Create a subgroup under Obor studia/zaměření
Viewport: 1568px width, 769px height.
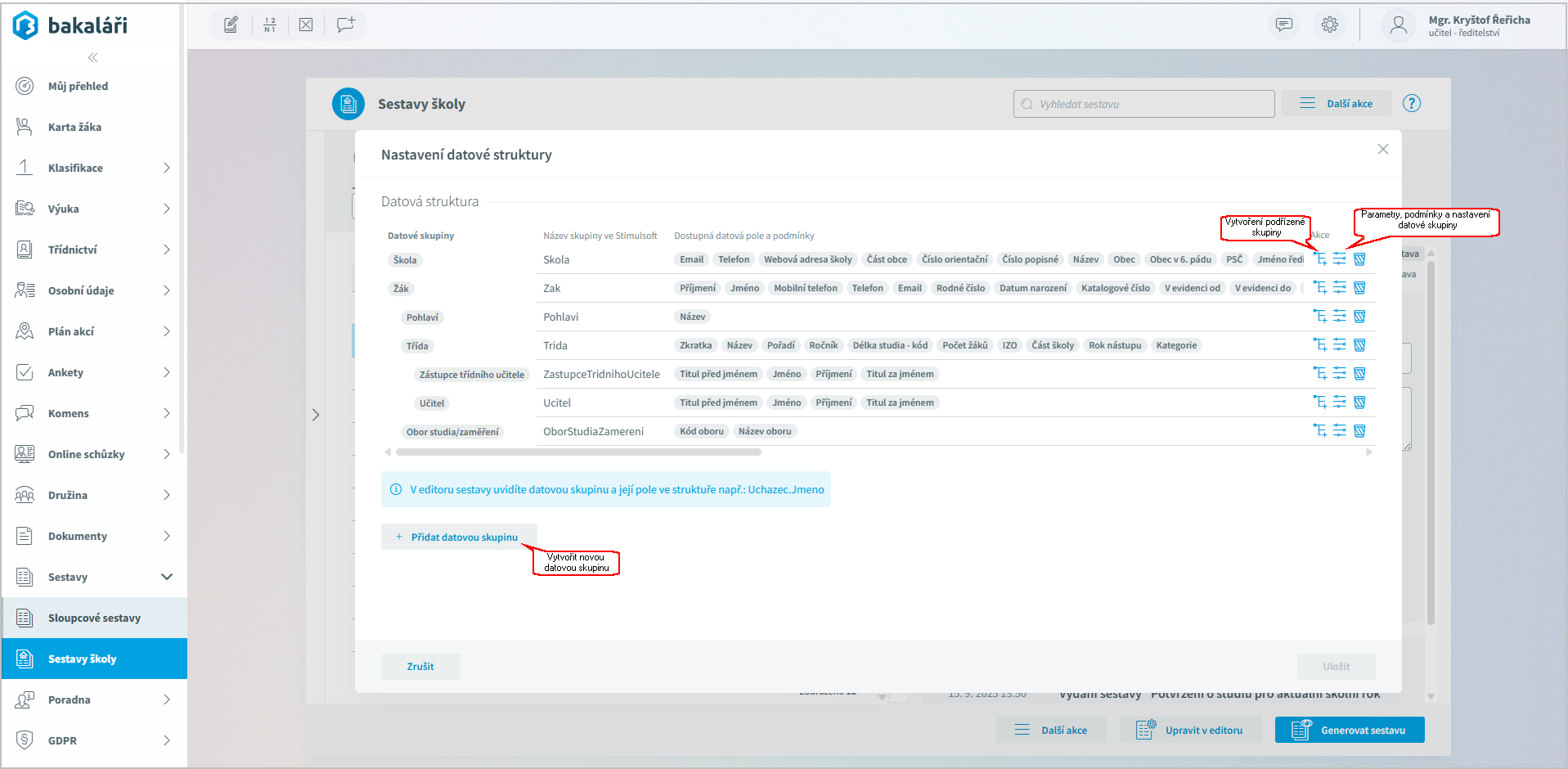[1319, 431]
